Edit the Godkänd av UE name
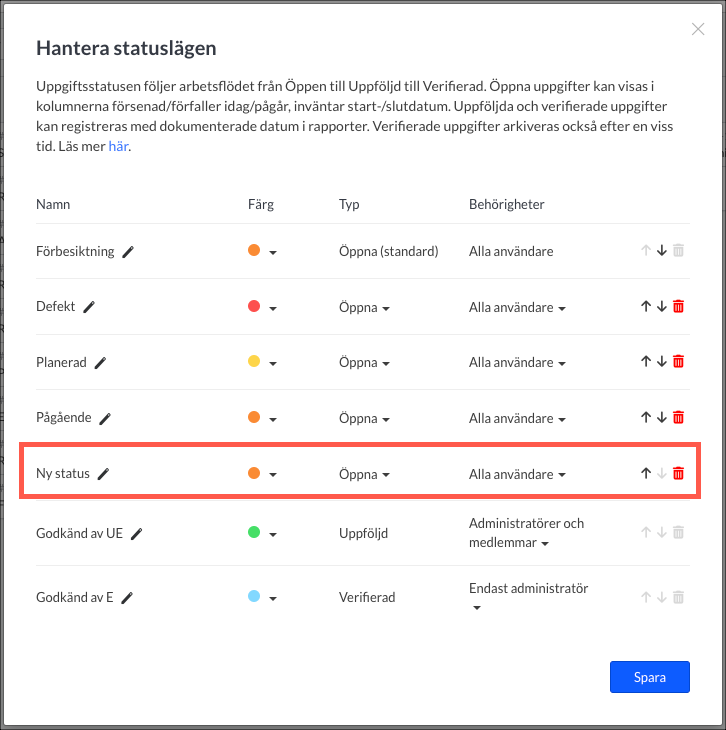This screenshot has width=726, height=730. click(x=137, y=534)
